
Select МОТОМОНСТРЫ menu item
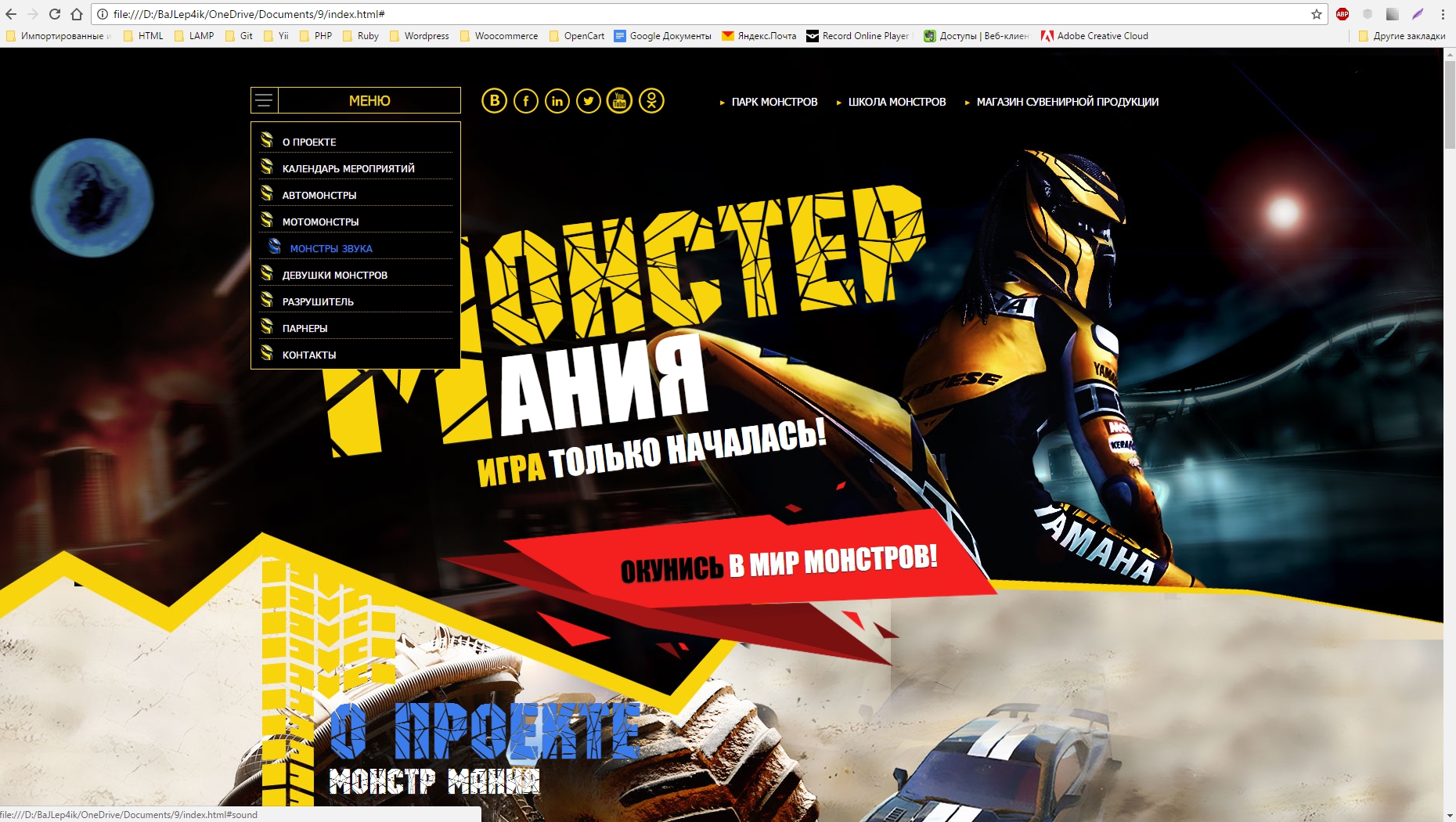click(320, 222)
